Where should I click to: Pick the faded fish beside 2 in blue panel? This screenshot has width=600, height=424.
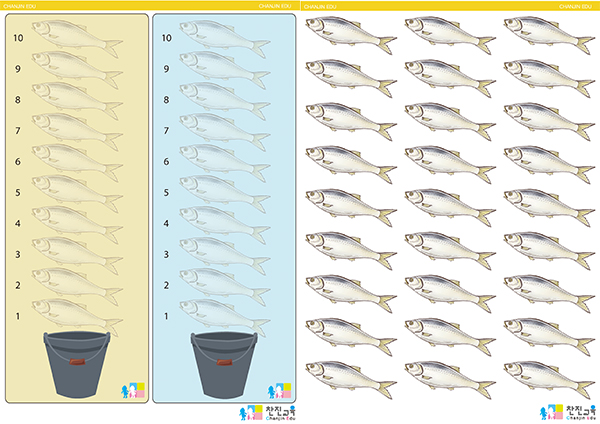tap(225, 287)
